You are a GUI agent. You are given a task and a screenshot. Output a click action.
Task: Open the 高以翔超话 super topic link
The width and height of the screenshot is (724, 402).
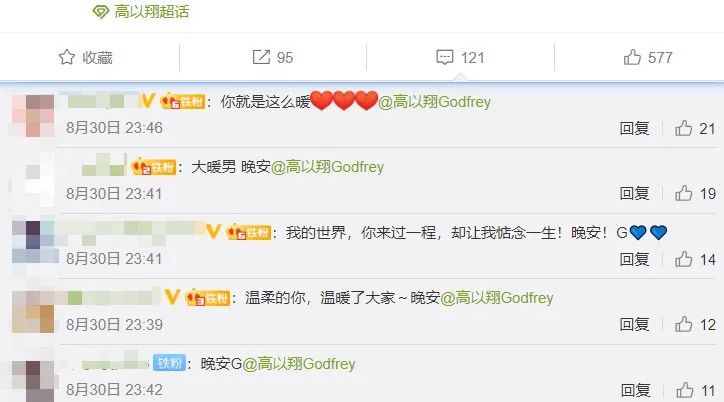(141, 12)
